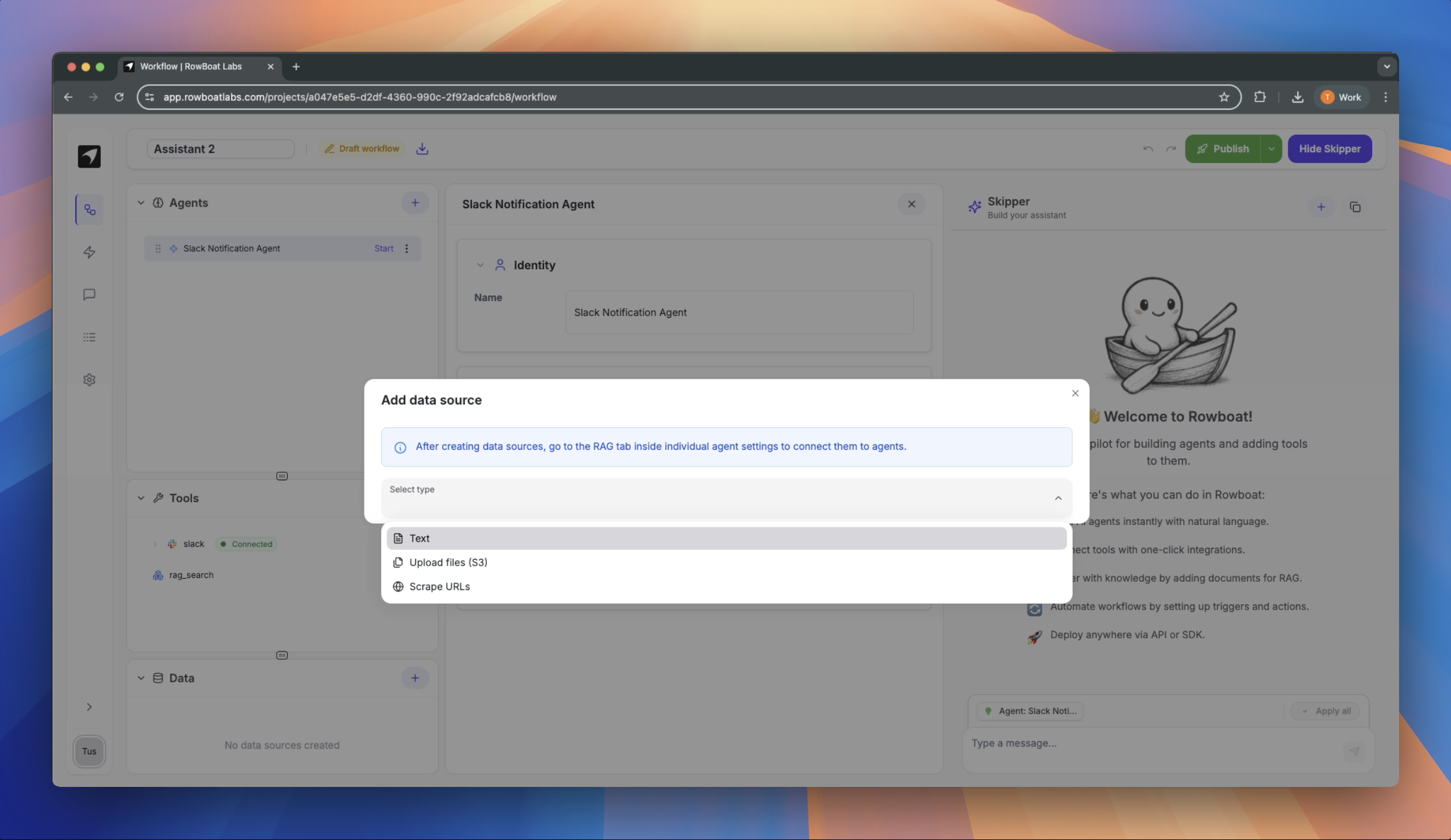Viewport: 1451px width, 840px height.
Task: Click the Assistant 2 name field
Action: pyautogui.click(x=221, y=149)
